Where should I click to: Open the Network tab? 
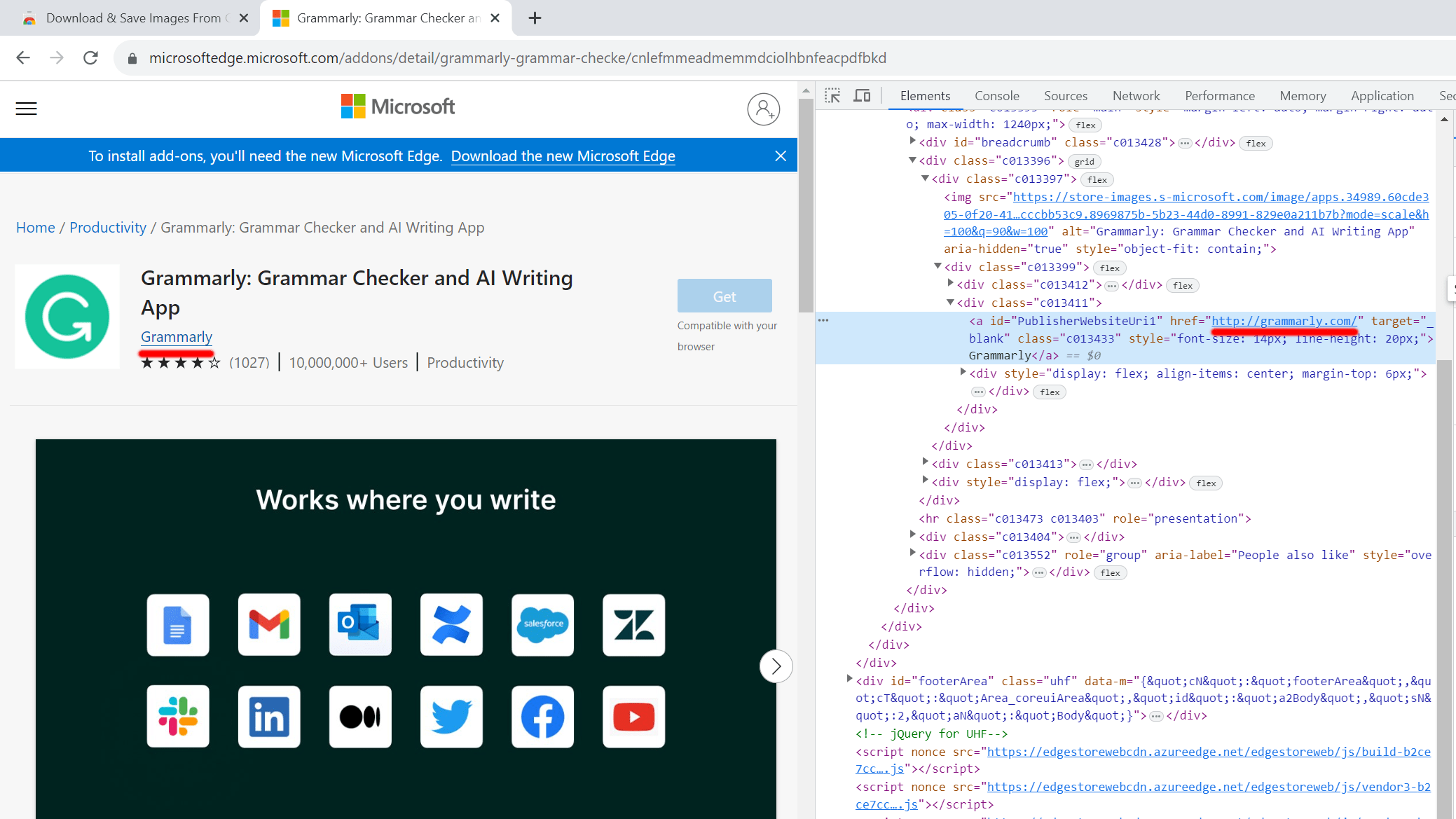click(x=1136, y=96)
